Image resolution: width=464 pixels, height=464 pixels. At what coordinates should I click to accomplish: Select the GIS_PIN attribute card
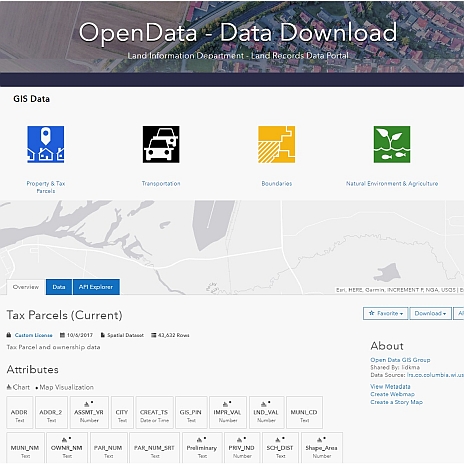191,412
